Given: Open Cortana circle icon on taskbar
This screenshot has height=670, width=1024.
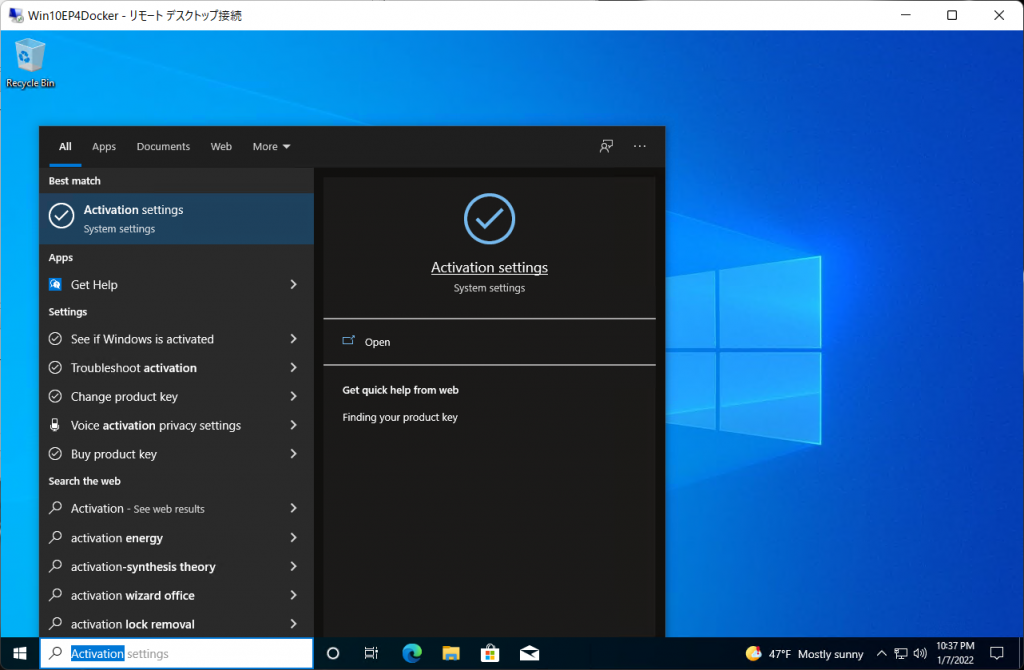Looking at the screenshot, I should 332,653.
